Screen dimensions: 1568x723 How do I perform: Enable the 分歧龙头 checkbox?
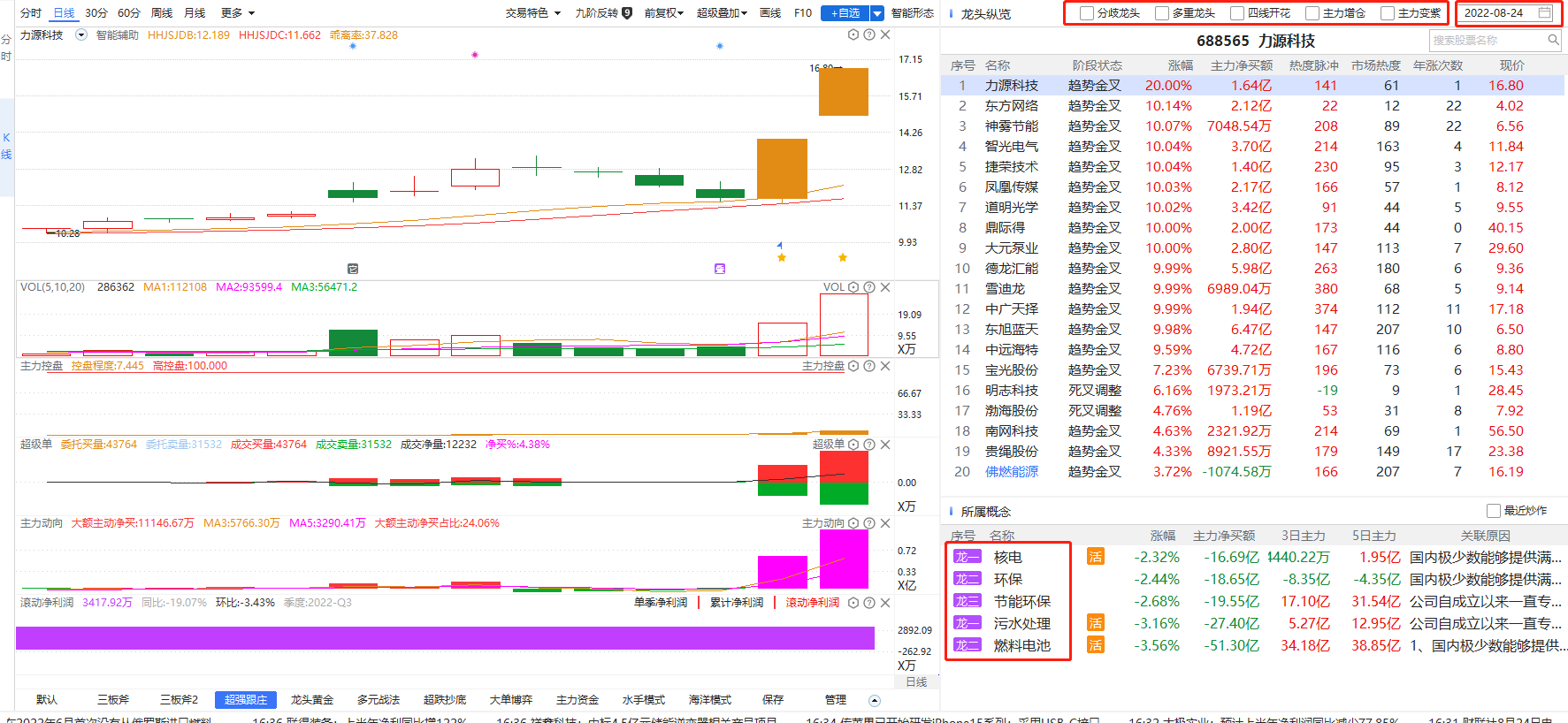click(1086, 13)
